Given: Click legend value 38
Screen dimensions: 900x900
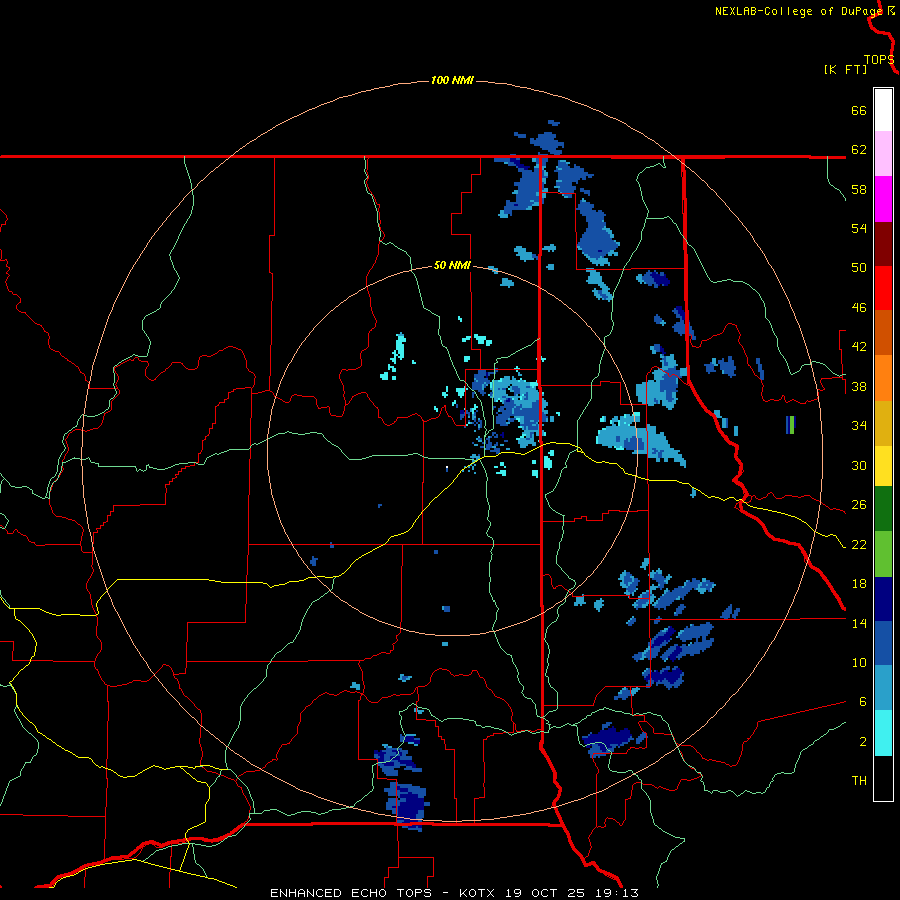Looking at the screenshot, I should [859, 386].
